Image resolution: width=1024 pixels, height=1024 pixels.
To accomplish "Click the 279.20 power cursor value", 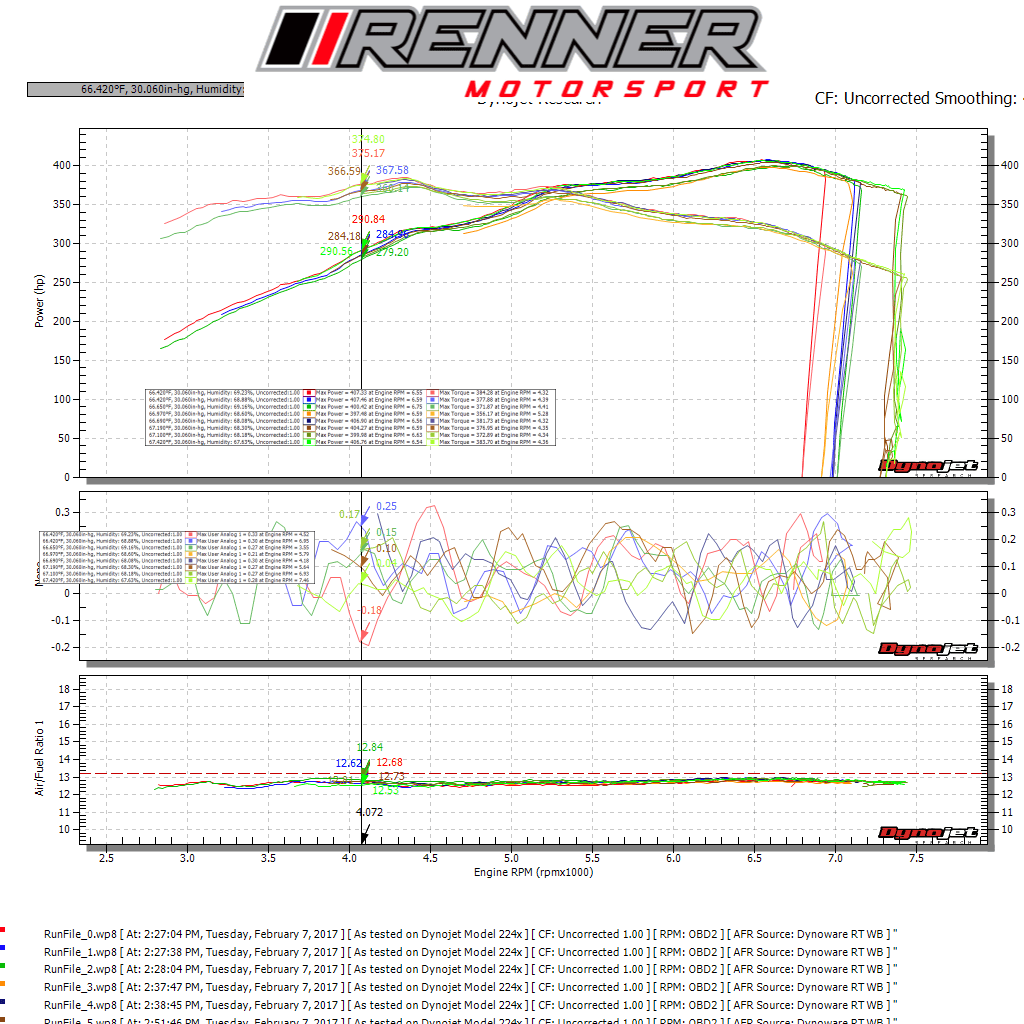I will (x=392, y=252).
